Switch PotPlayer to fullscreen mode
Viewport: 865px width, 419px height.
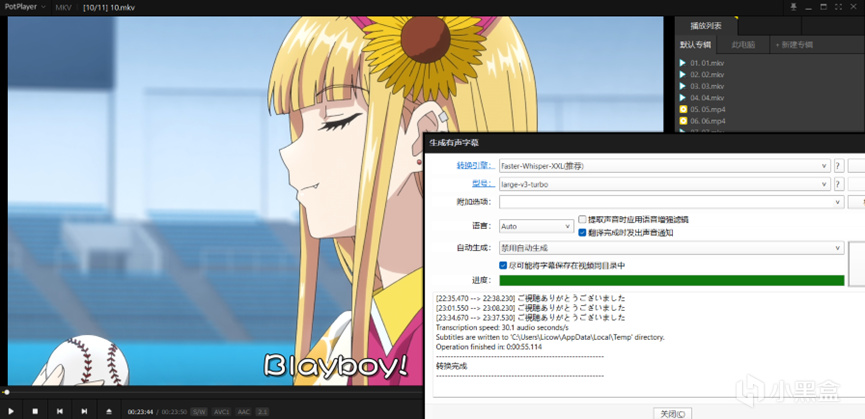839,7
